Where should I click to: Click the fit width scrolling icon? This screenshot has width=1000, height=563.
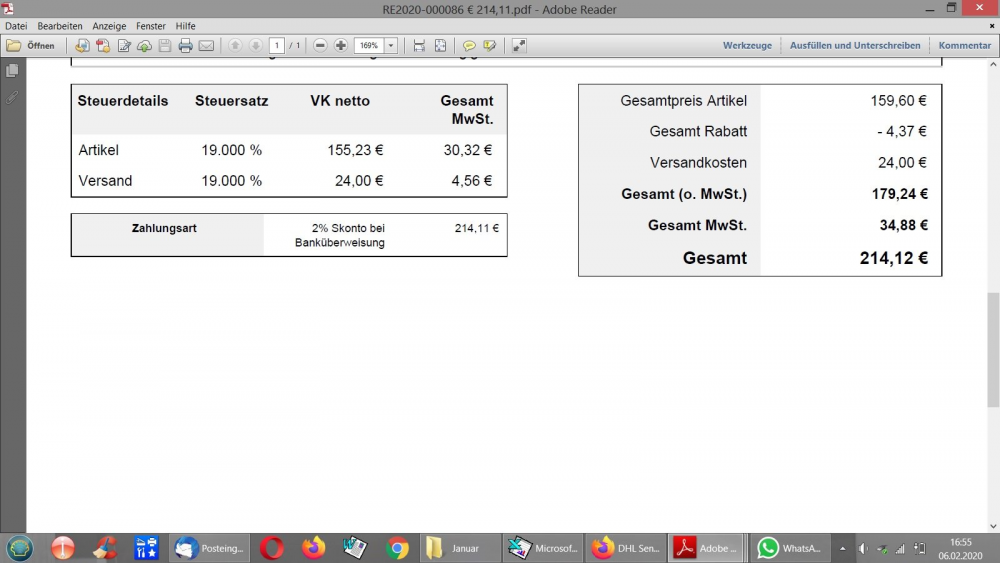pos(419,45)
